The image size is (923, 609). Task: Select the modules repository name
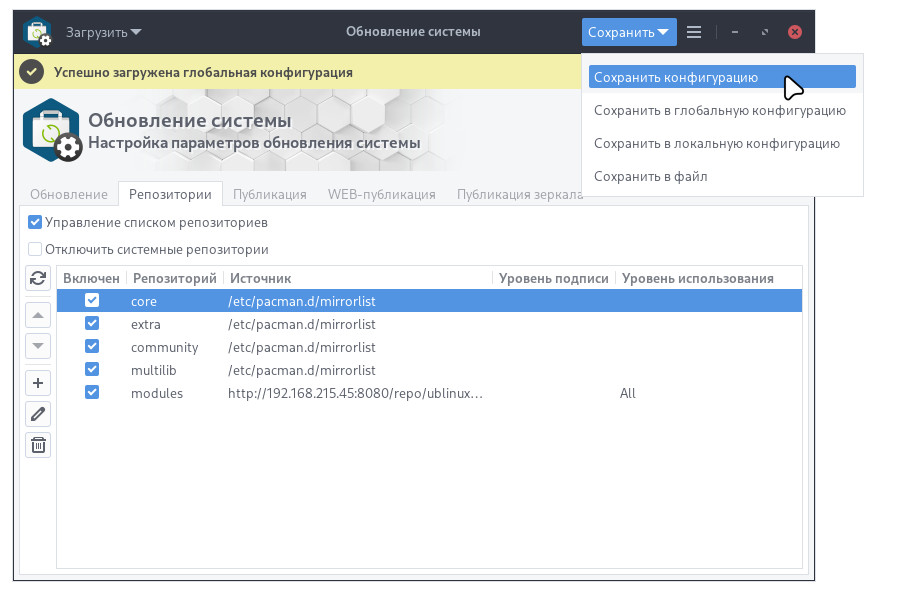(157, 393)
